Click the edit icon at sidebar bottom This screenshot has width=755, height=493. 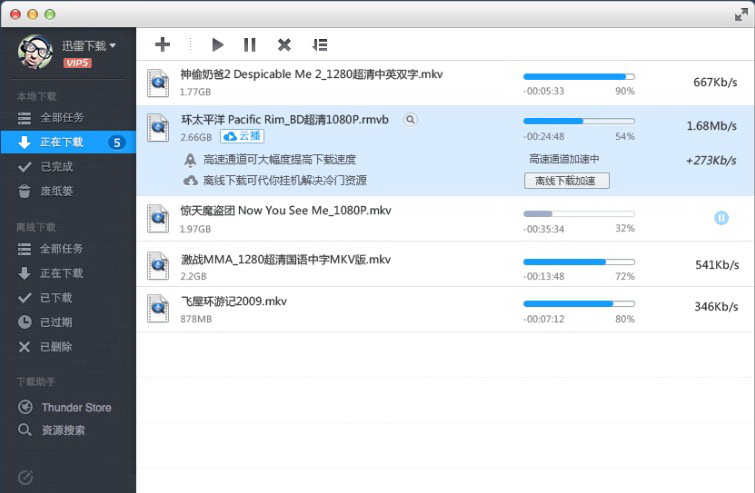click(x=25, y=477)
